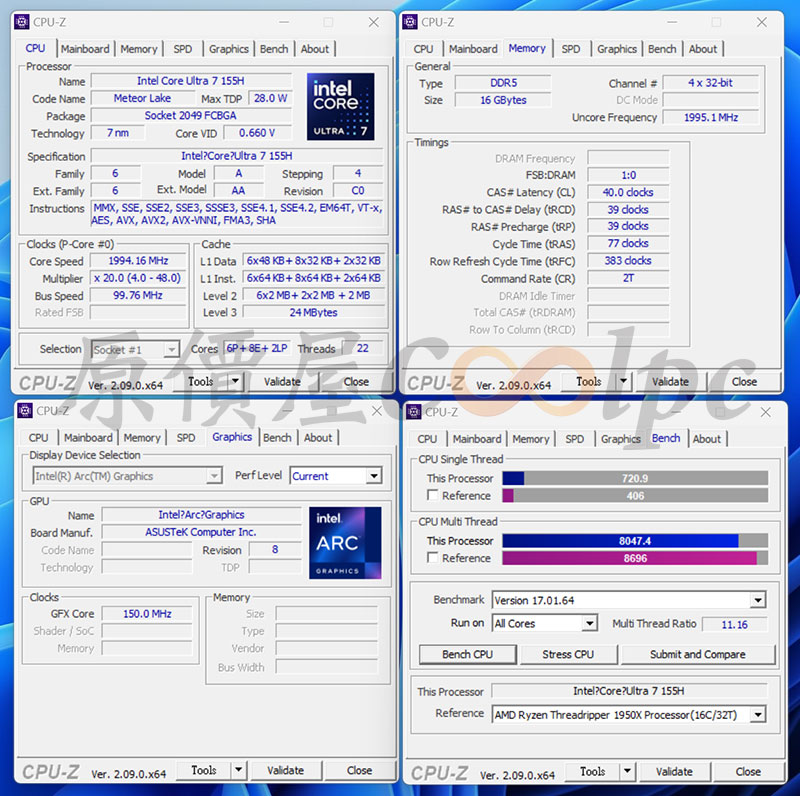This screenshot has width=800, height=796.
Task: Open the SPD tab in the Graphics window
Action: point(186,438)
